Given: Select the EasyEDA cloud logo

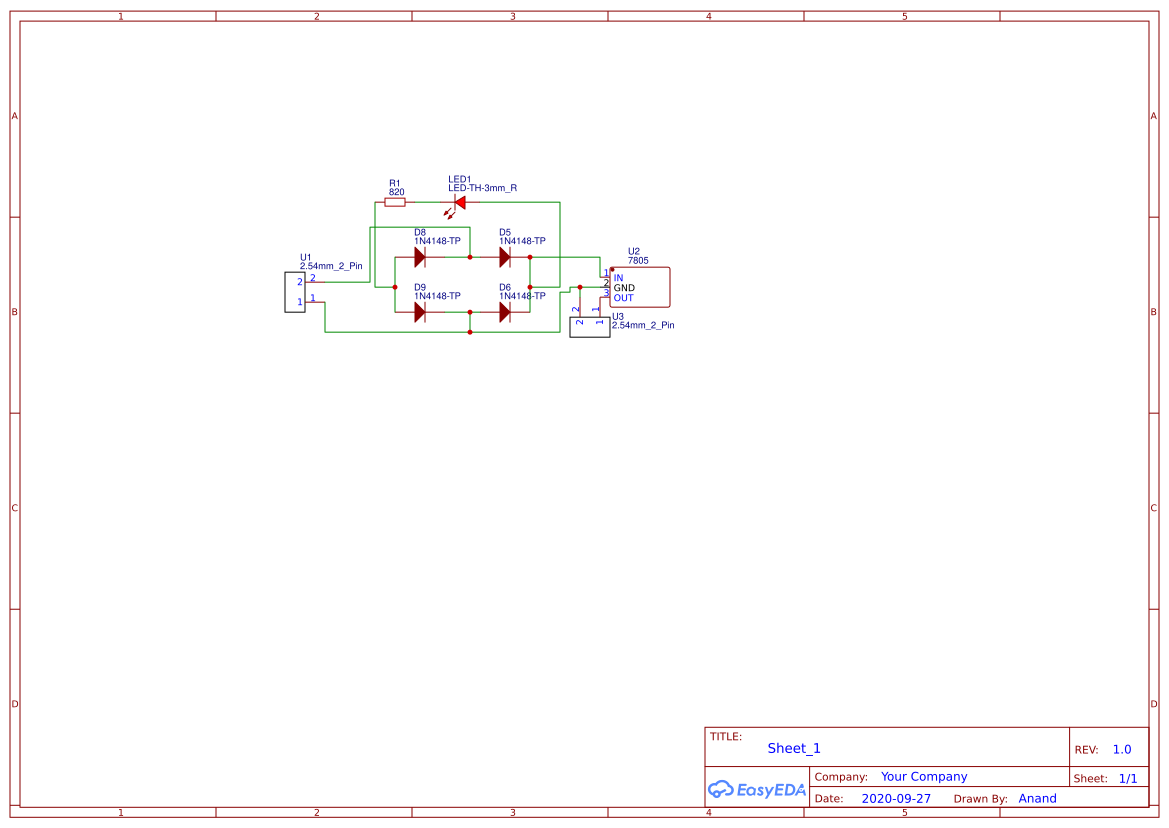Looking at the screenshot, I should click(x=723, y=790).
